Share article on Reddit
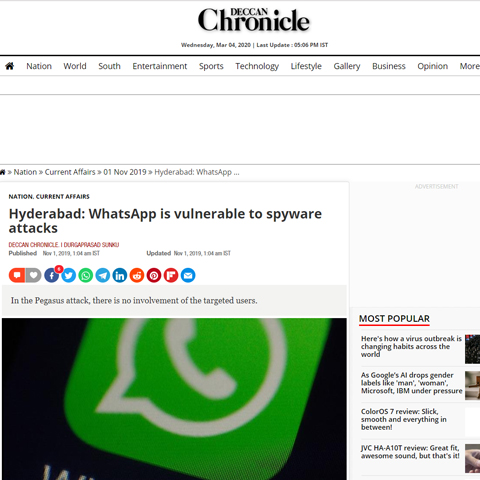Image resolution: width=480 pixels, height=480 pixels. [137, 275]
